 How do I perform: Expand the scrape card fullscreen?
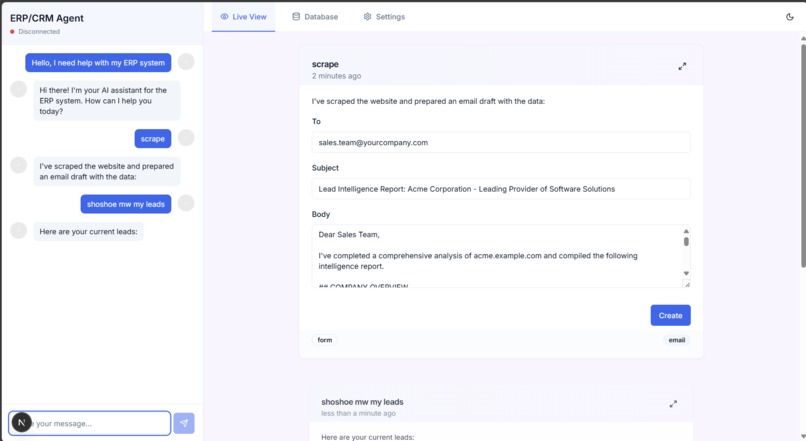[x=682, y=66]
